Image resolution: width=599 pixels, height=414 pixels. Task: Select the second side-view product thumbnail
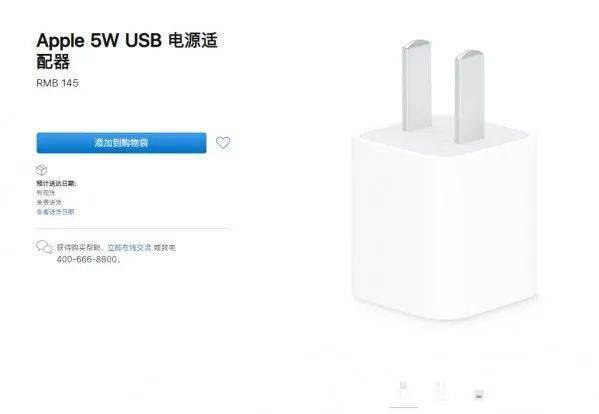click(x=440, y=387)
